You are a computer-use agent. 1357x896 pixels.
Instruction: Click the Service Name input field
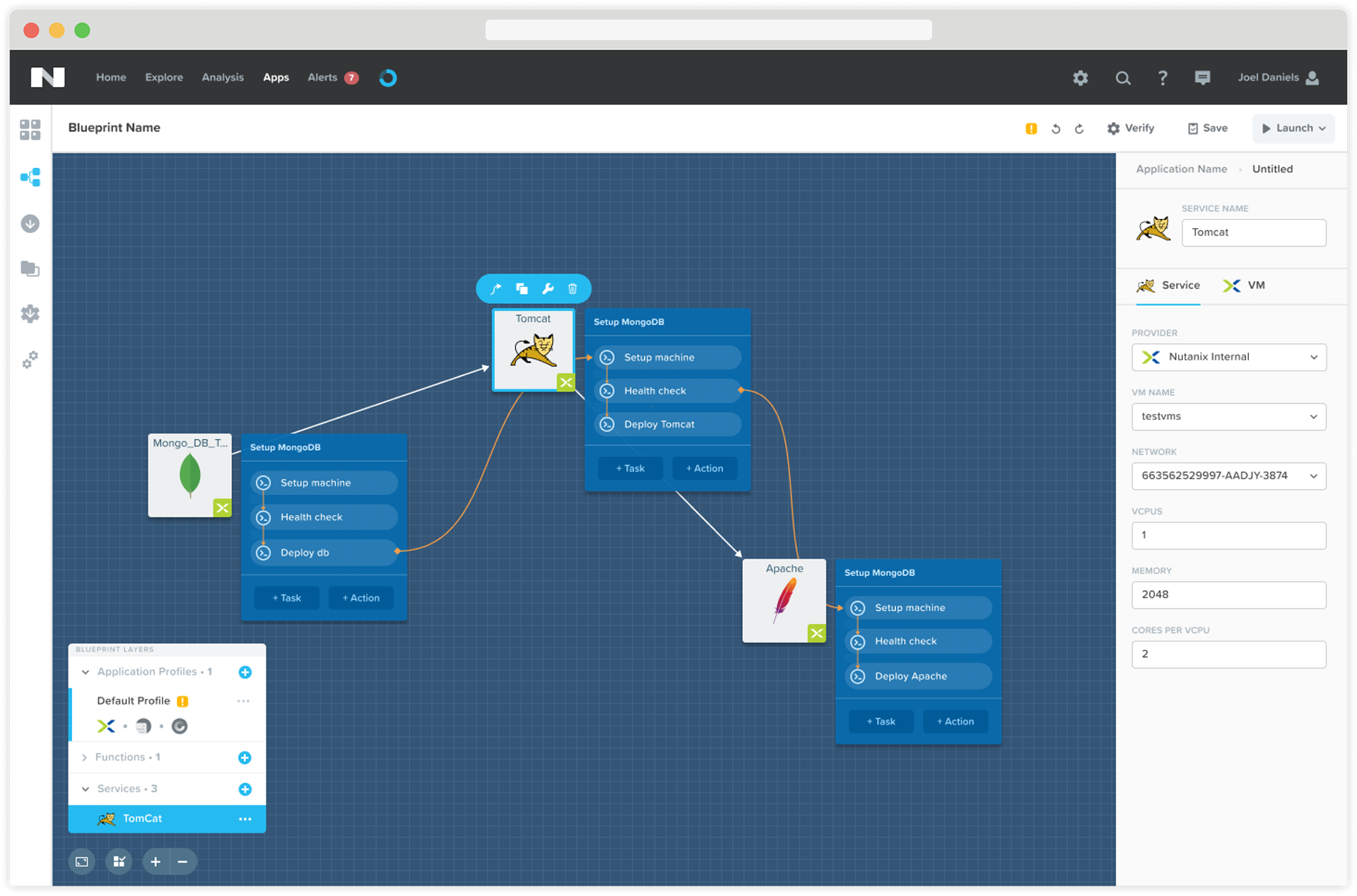pos(1254,232)
